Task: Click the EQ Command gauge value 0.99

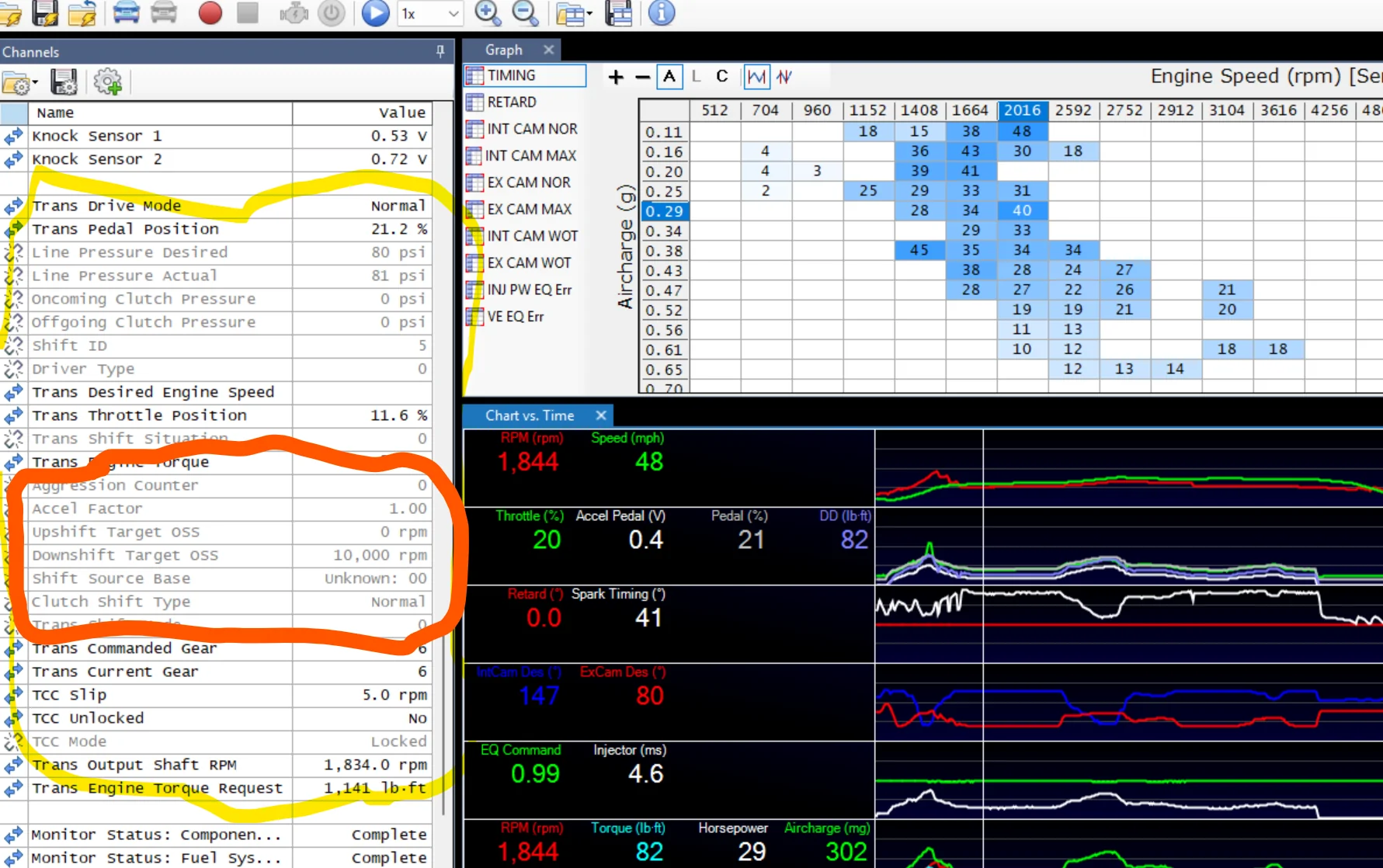Action: (535, 774)
